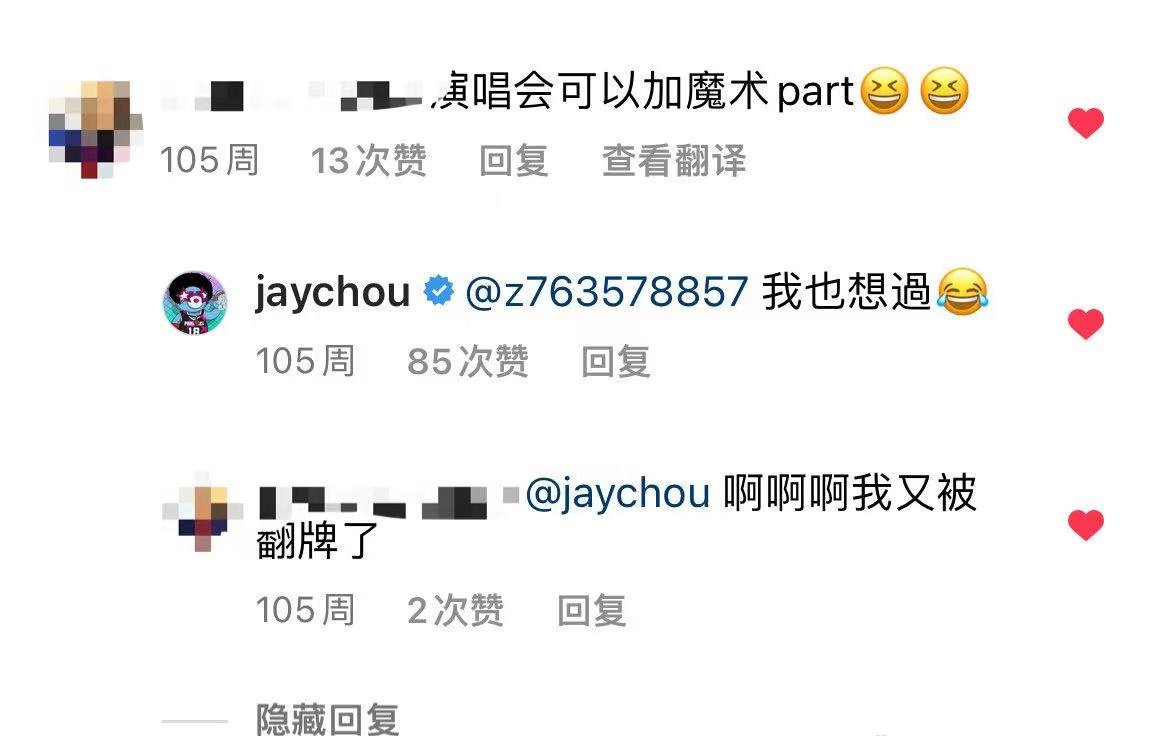Screen dimensions: 1170x736
Task: Open the third commenter's pixelated avatar
Action: 201,511
